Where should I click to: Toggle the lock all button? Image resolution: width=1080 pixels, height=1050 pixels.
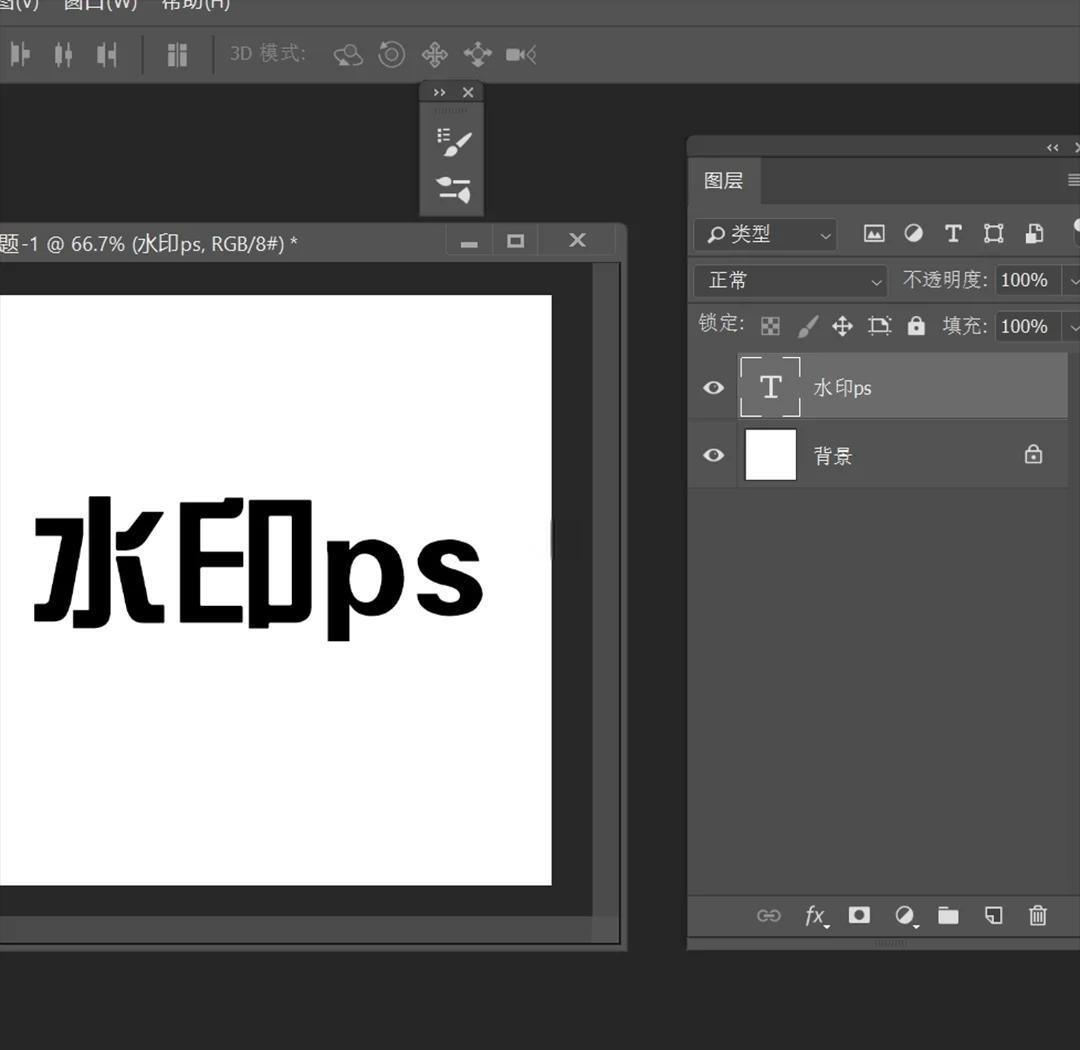916,326
